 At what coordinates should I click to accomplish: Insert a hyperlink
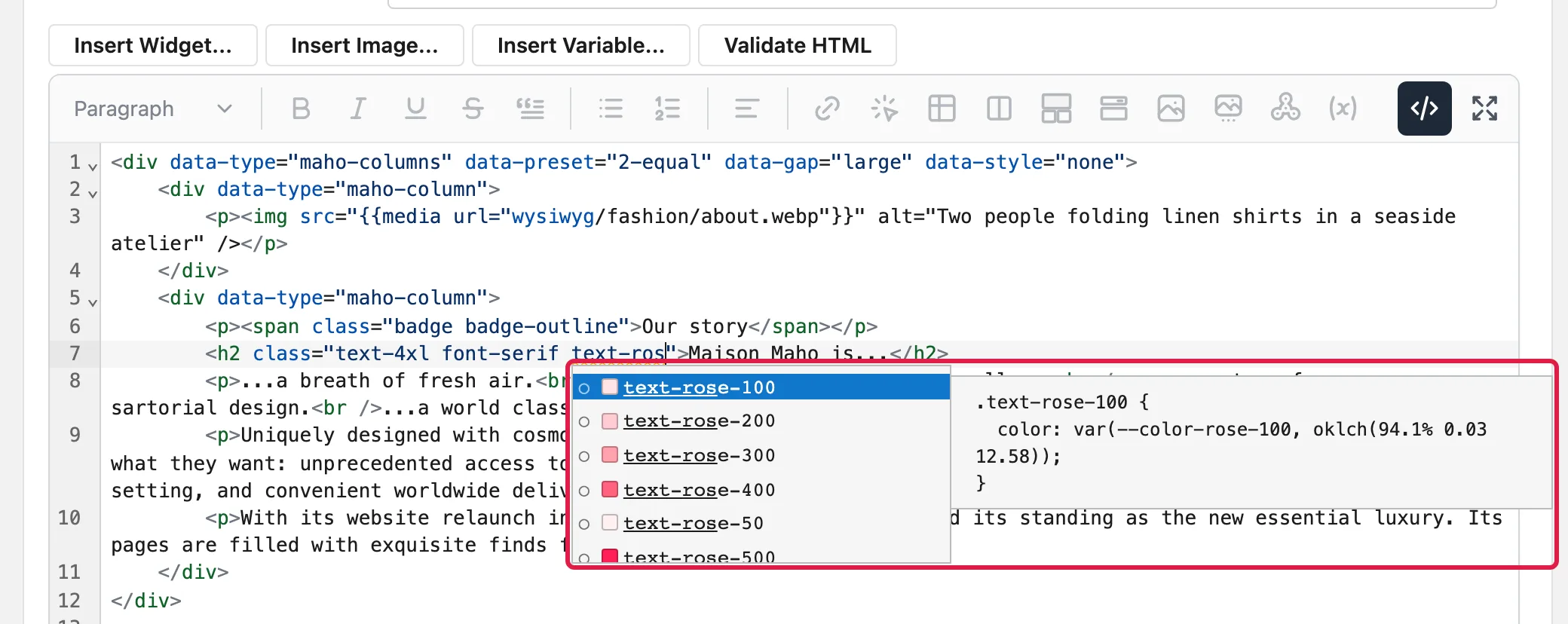[827, 109]
